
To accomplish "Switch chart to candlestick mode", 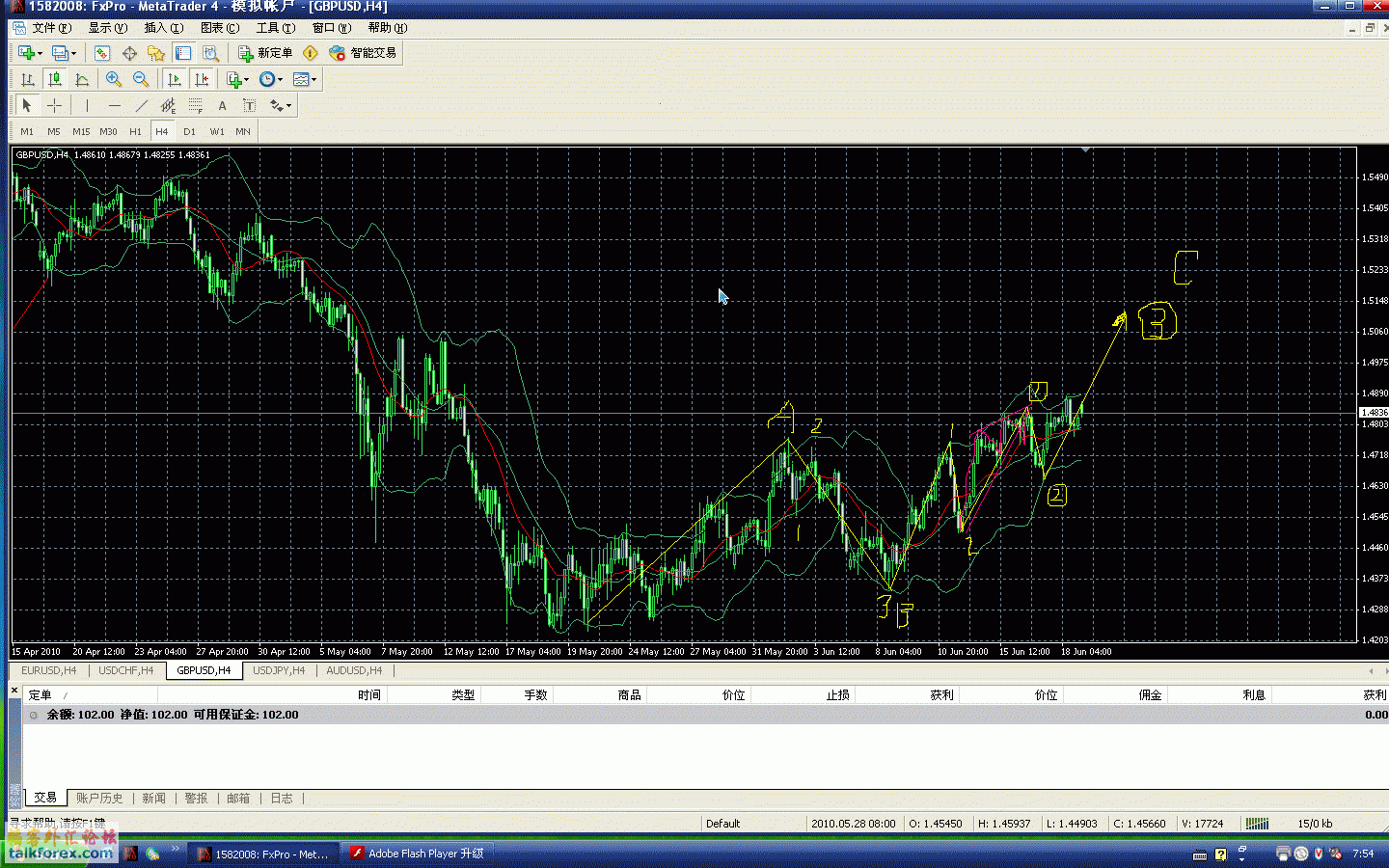I will [x=55, y=79].
